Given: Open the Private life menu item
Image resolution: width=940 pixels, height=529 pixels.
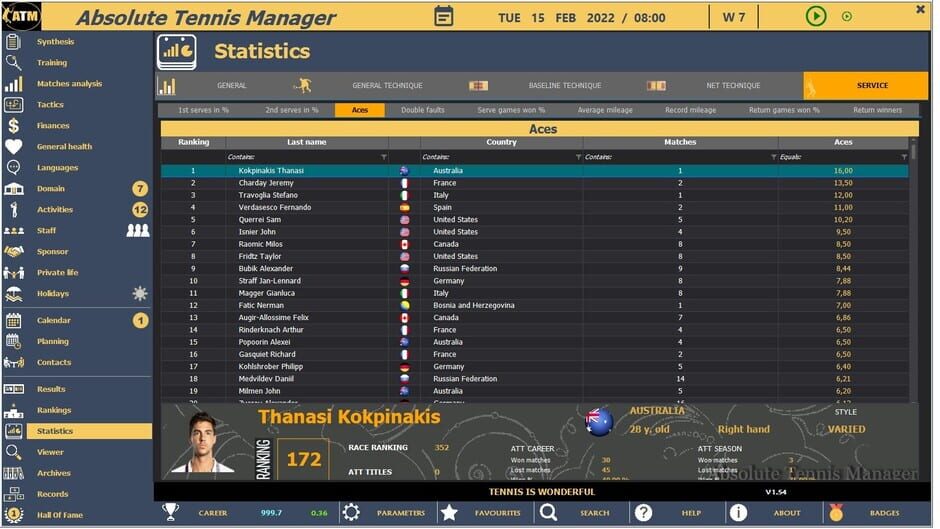Looking at the screenshot, I should tap(58, 274).
